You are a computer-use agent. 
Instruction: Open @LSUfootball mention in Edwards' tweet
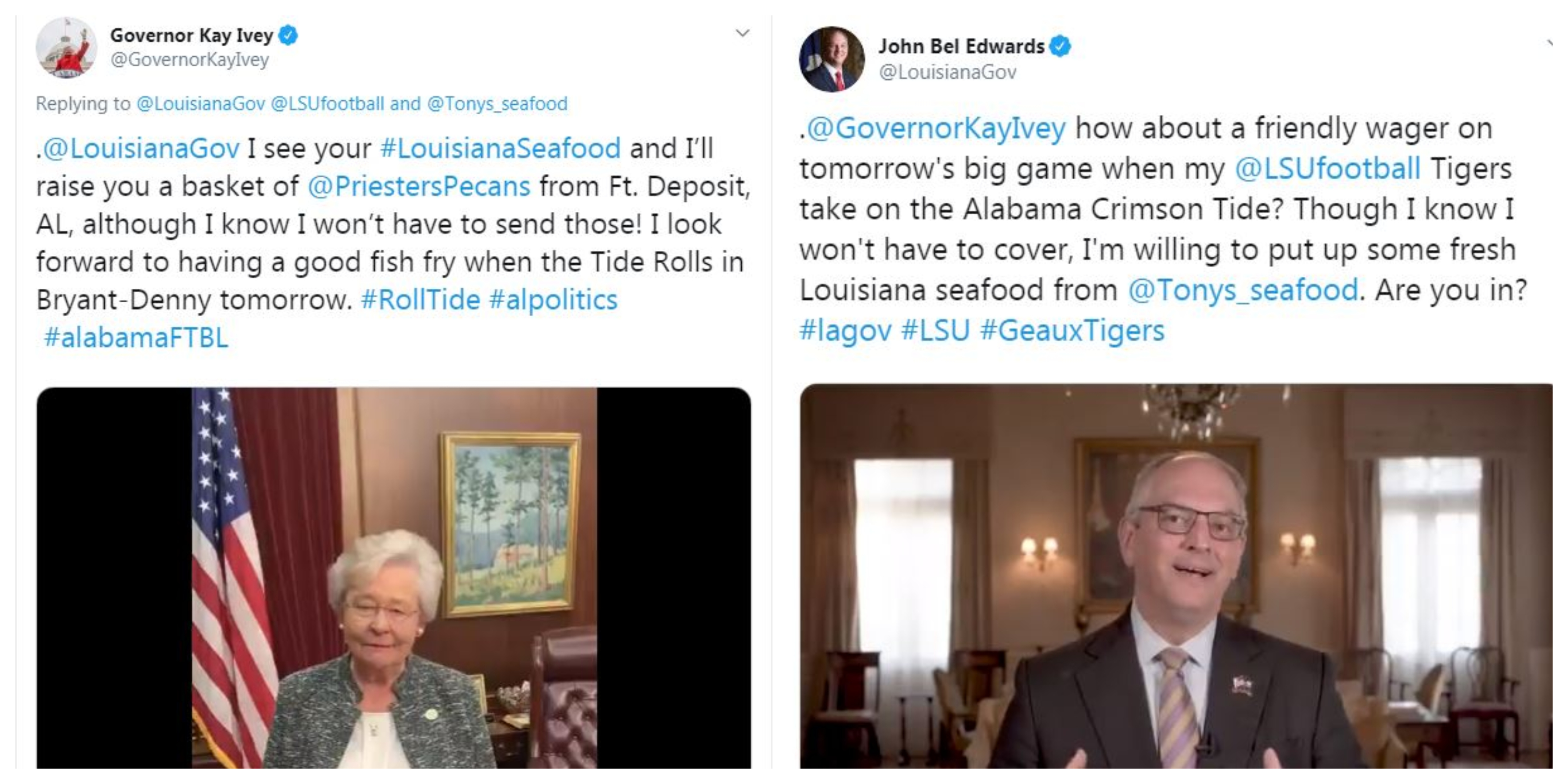1328,169
